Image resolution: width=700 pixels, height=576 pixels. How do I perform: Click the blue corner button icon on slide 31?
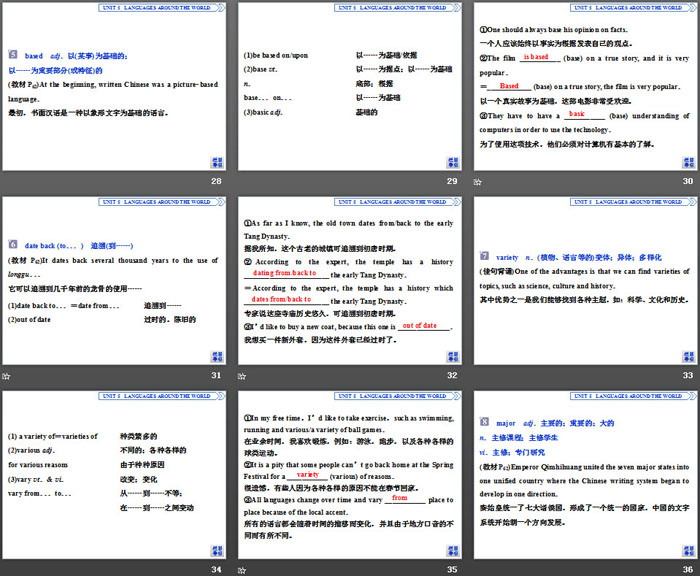coord(217,356)
